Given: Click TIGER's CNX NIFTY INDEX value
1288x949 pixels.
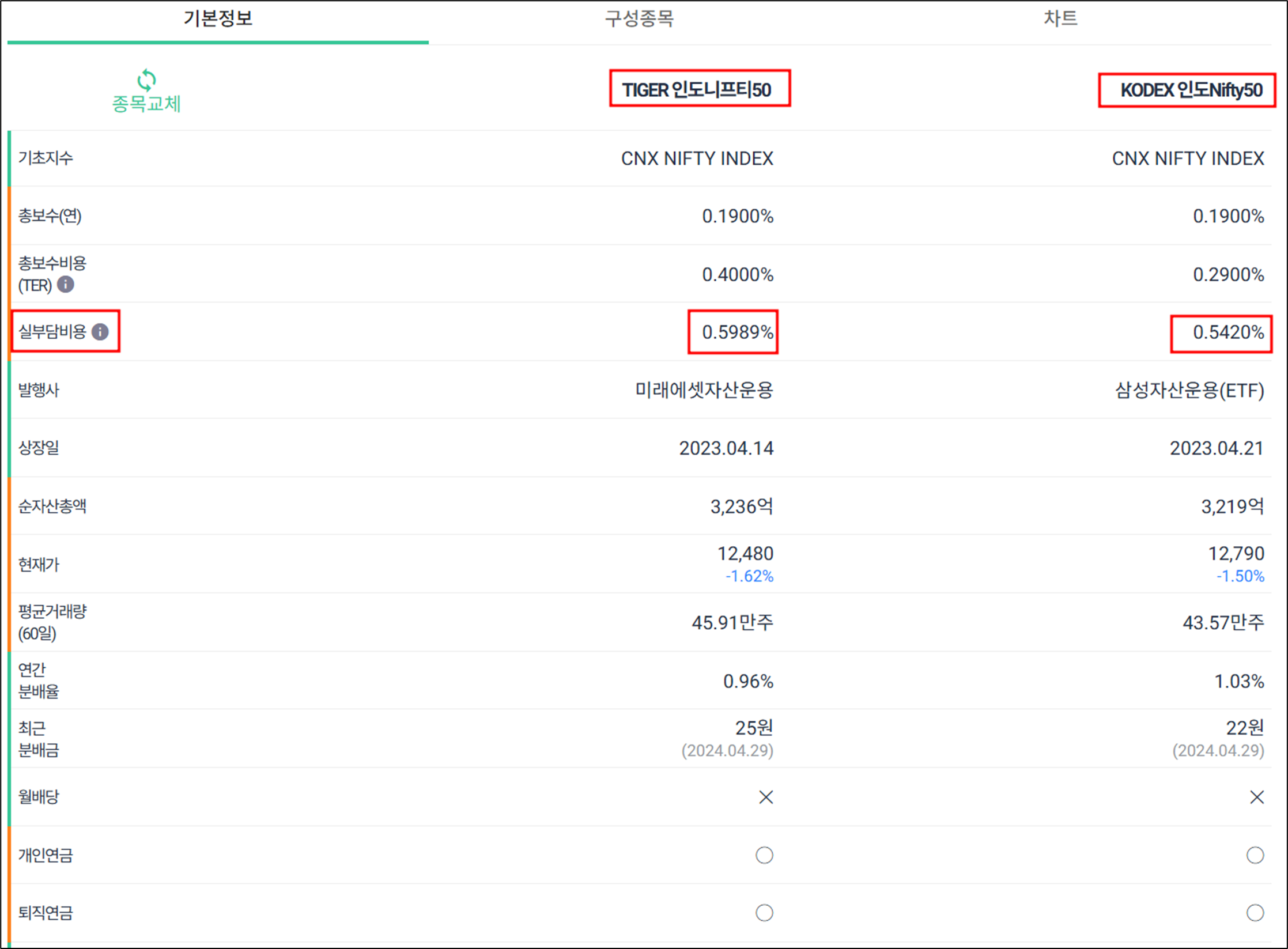Looking at the screenshot, I should click(x=697, y=158).
